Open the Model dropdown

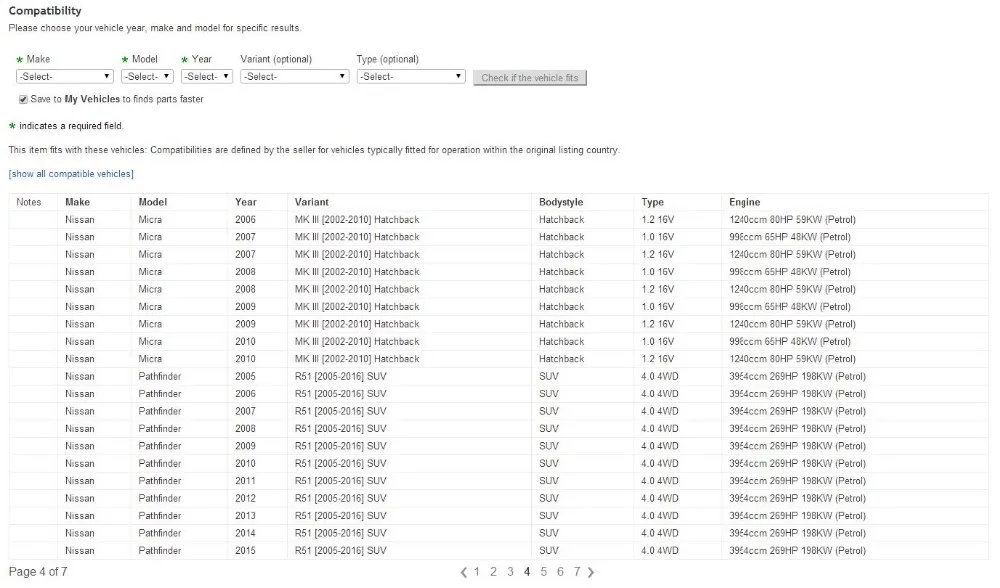point(147,77)
